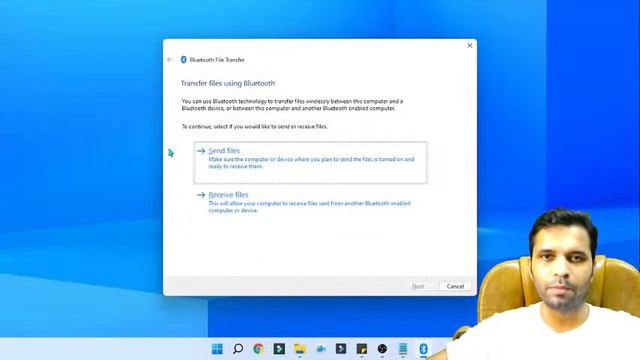Click the heading 'Transfer files using Bluetooth'
The width and height of the screenshot is (640, 360).
click(x=228, y=83)
